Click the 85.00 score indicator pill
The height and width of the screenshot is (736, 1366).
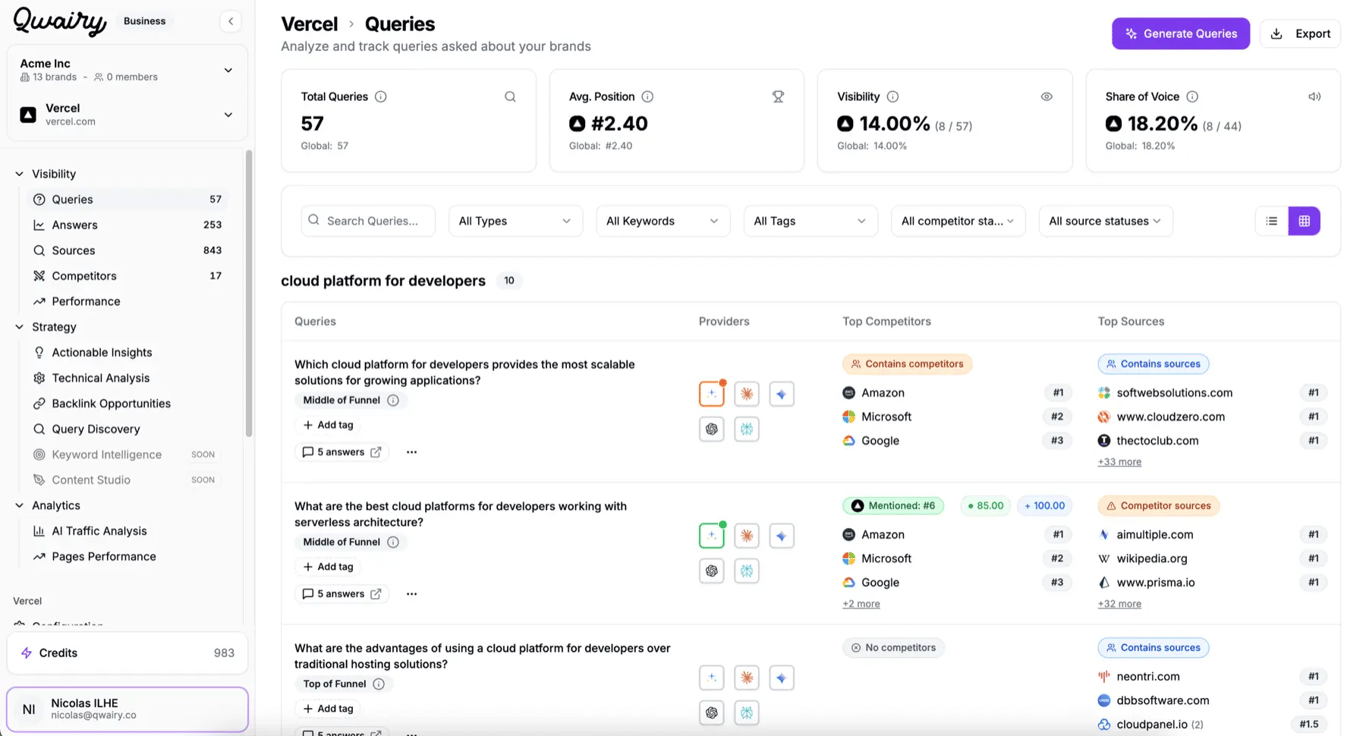pos(985,505)
